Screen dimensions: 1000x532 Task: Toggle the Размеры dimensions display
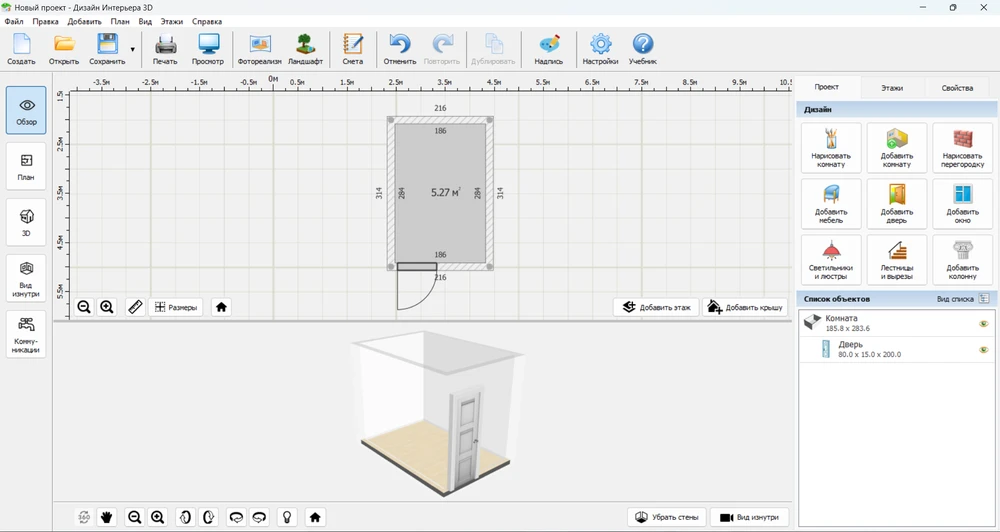click(176, 307)
